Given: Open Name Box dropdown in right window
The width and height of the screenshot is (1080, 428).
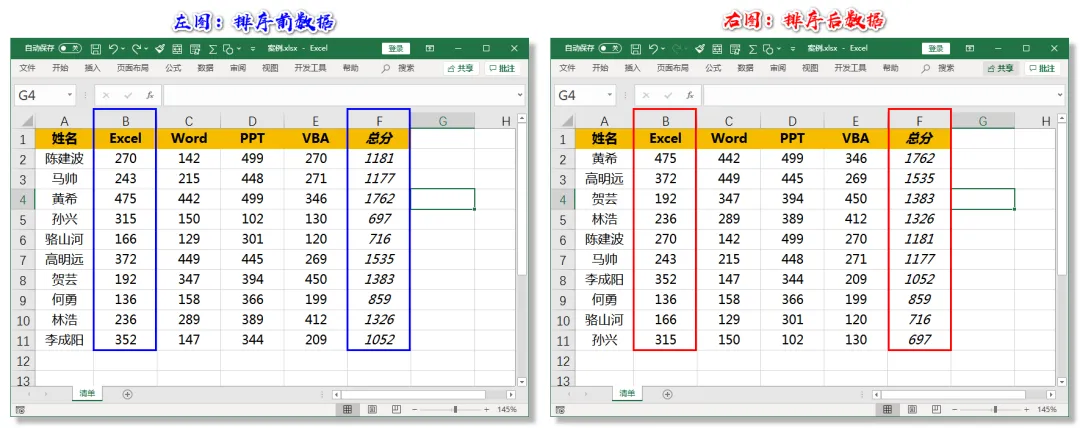Looking at the screenshot, I should click(610, 95).
